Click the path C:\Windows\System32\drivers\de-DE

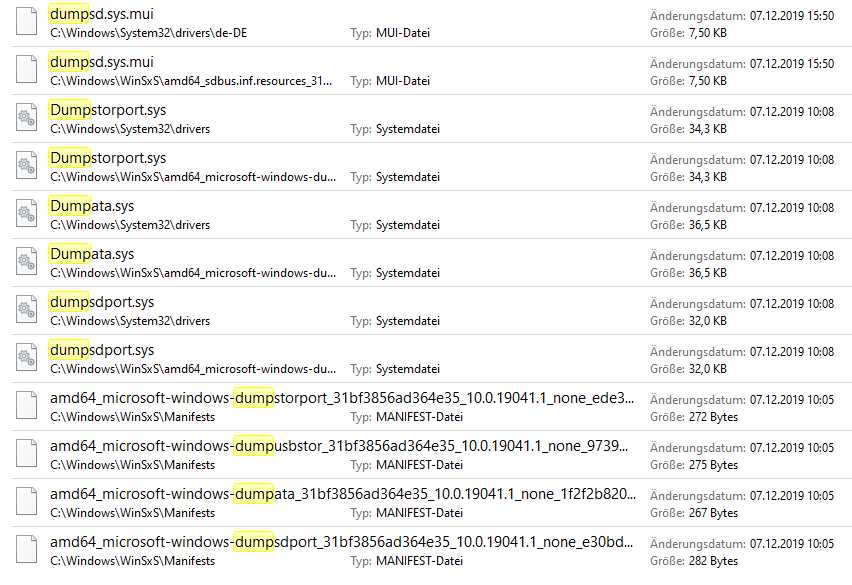coord(148,33)
